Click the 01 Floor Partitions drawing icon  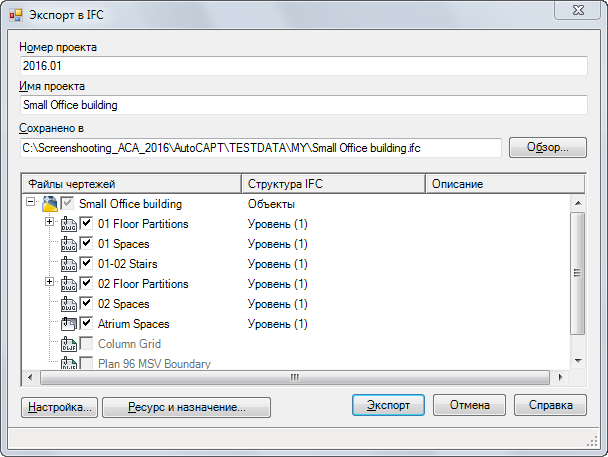69,224
